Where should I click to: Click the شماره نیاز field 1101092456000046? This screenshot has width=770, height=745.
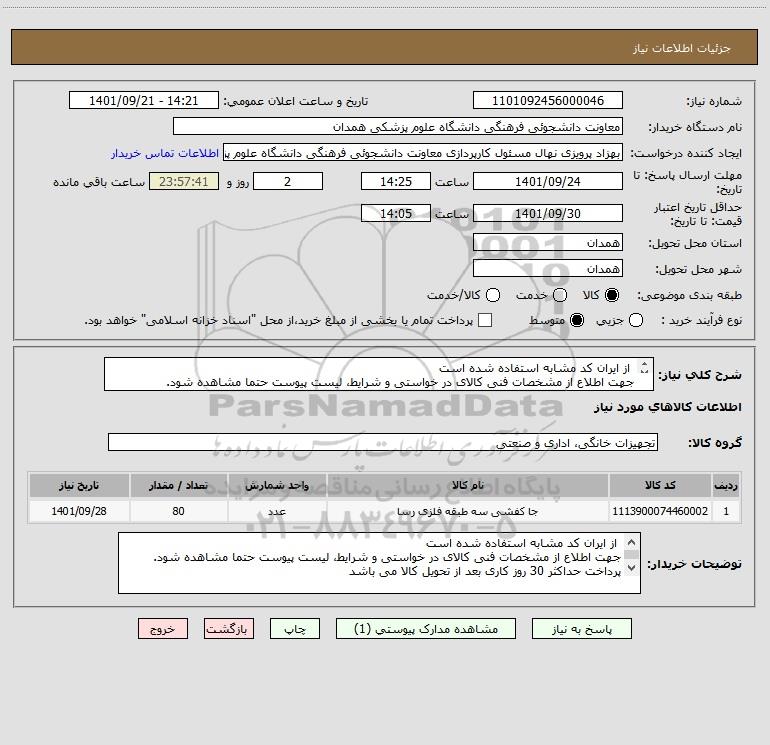(548, 100)
